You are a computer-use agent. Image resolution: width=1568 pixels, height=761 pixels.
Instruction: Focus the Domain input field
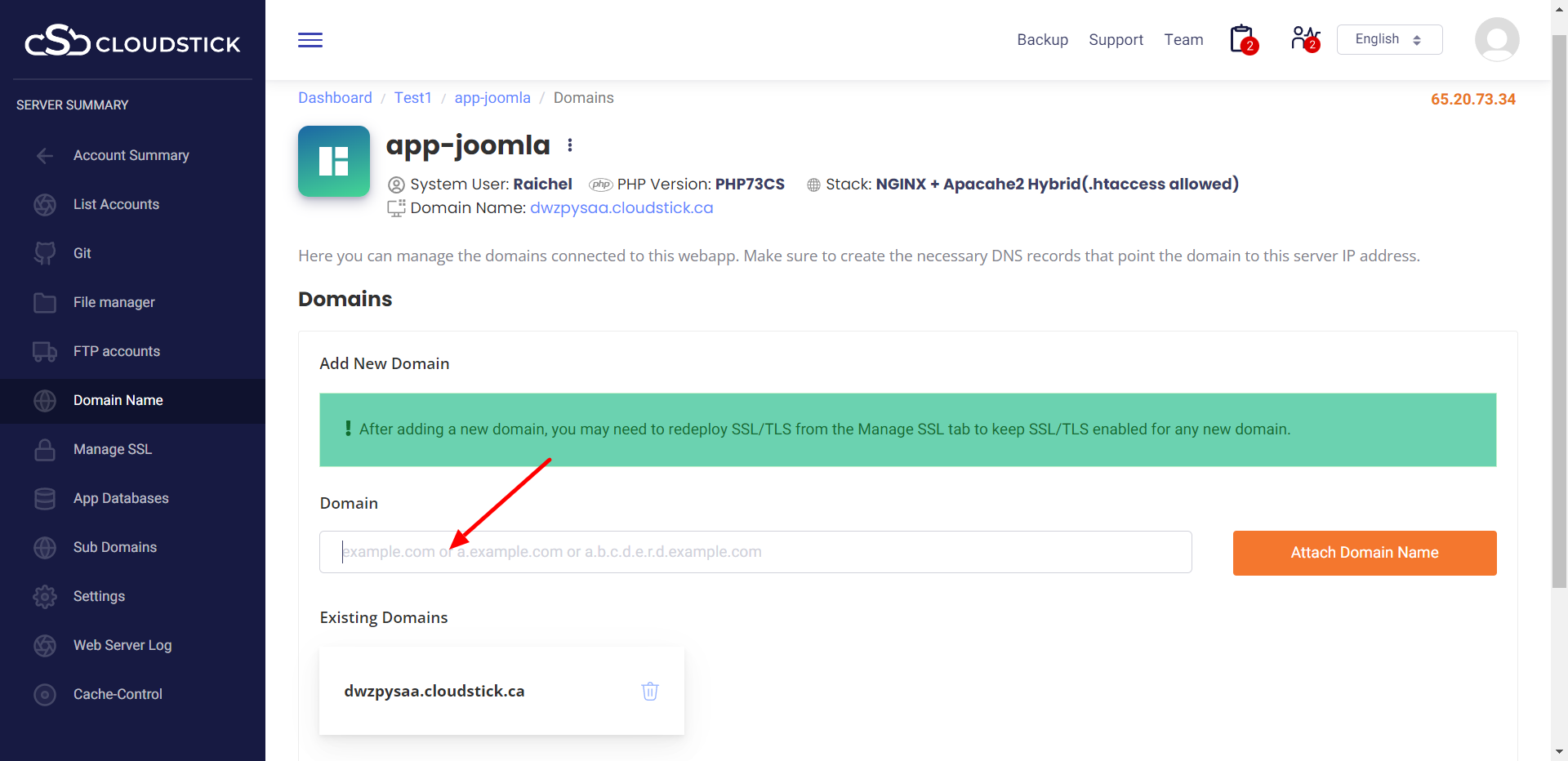tap(755, 552)
